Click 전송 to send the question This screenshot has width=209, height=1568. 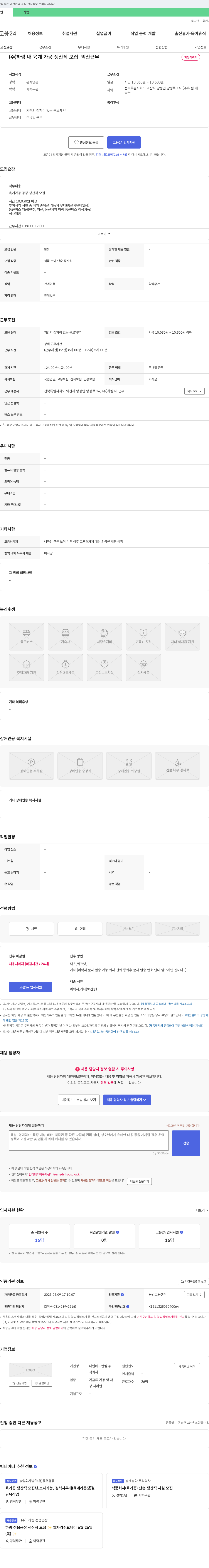[186, 1143]
